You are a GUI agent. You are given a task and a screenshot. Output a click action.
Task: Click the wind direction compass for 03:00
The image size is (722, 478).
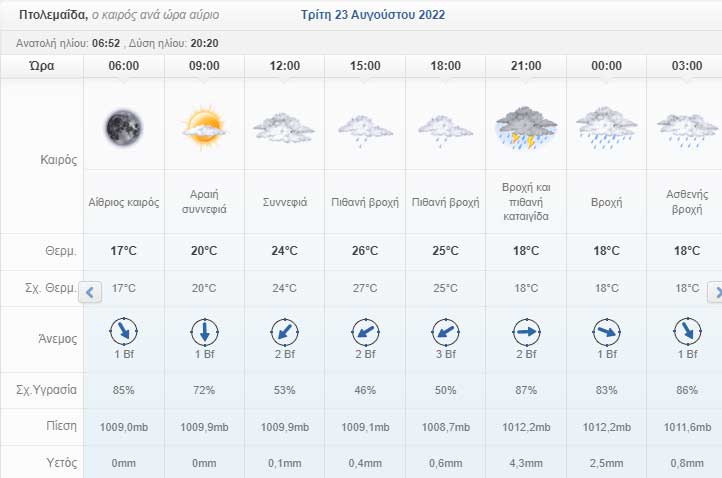(687, 332)
